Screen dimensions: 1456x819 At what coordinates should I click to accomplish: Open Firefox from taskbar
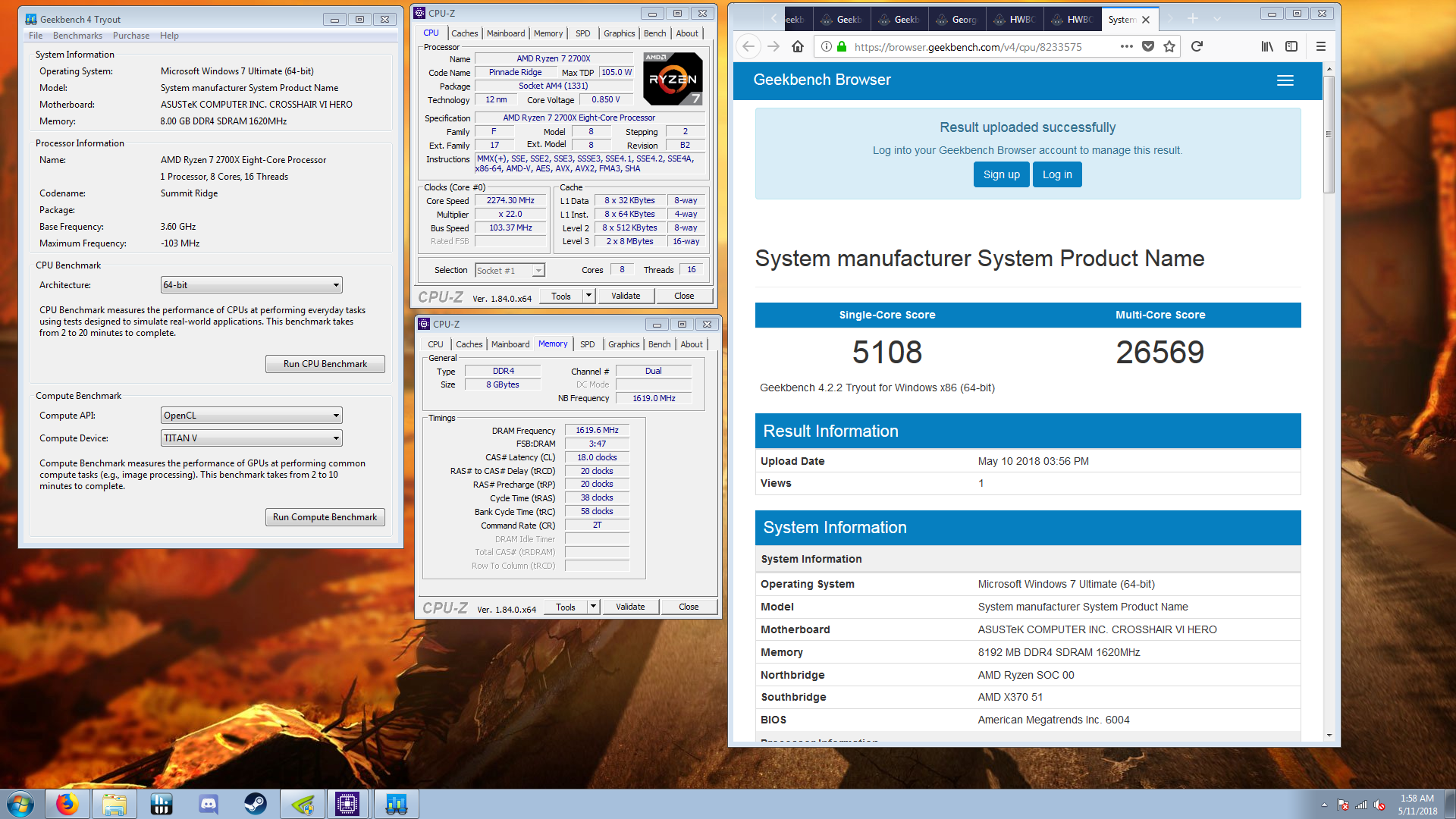pyautogui.click(x=67, y=804)
